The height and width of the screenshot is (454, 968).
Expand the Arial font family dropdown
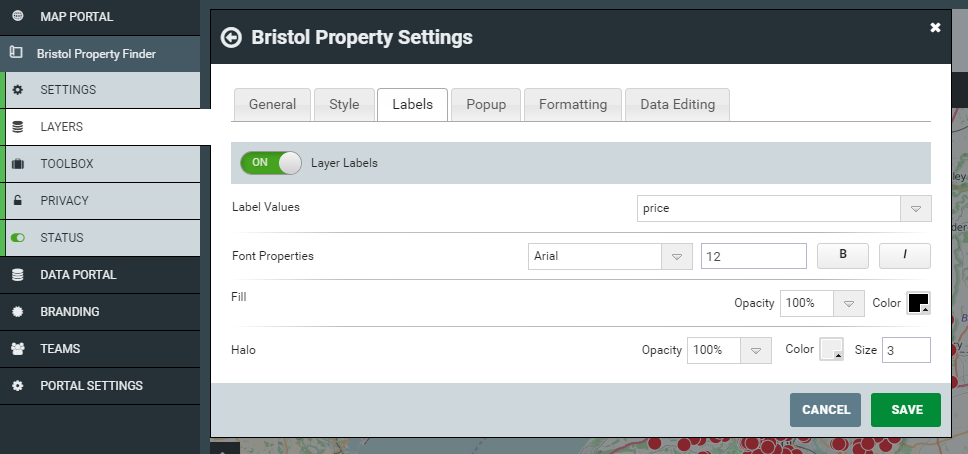point(610,256)
